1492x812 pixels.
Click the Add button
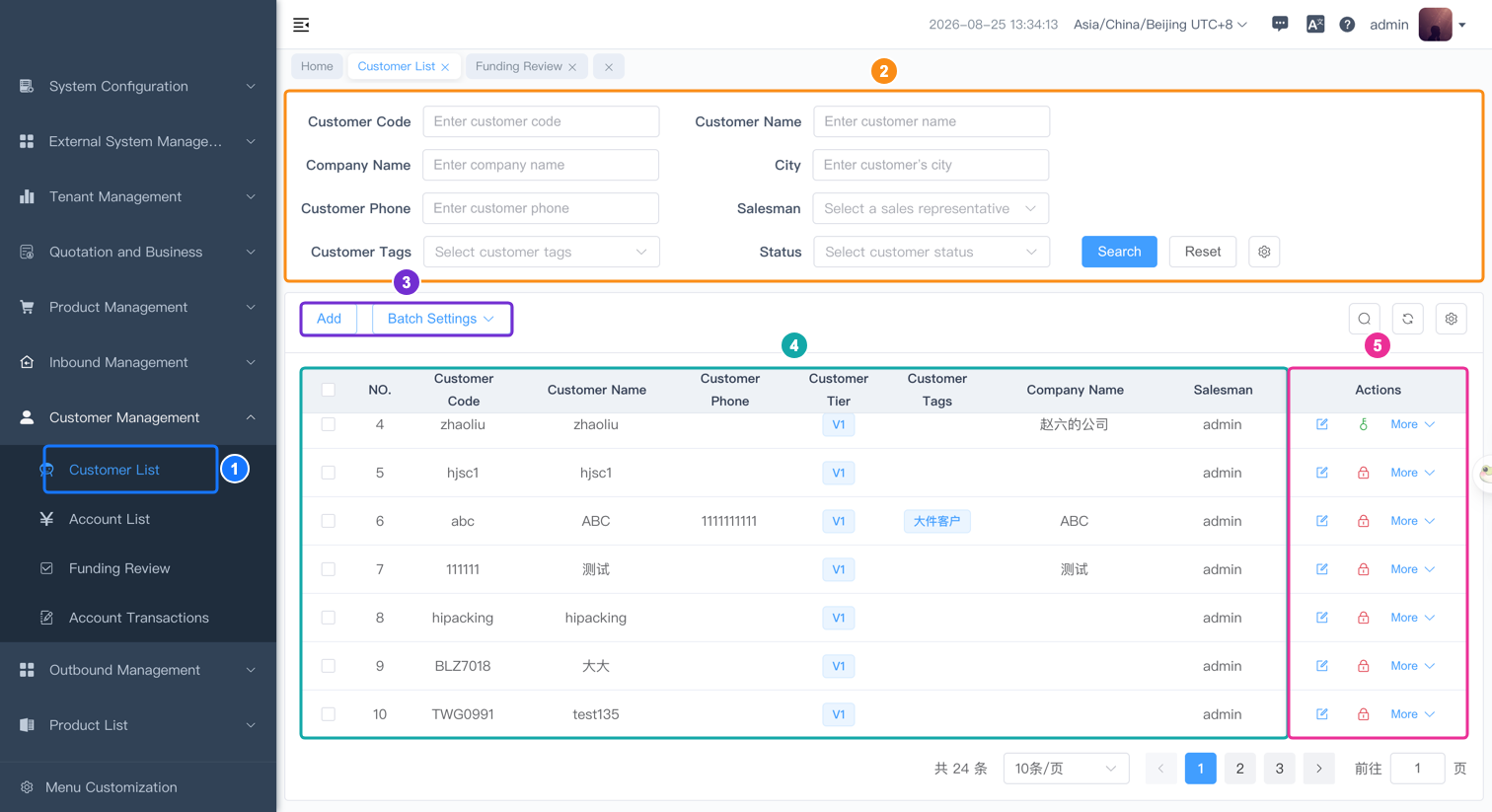click(x=329, y=319)
